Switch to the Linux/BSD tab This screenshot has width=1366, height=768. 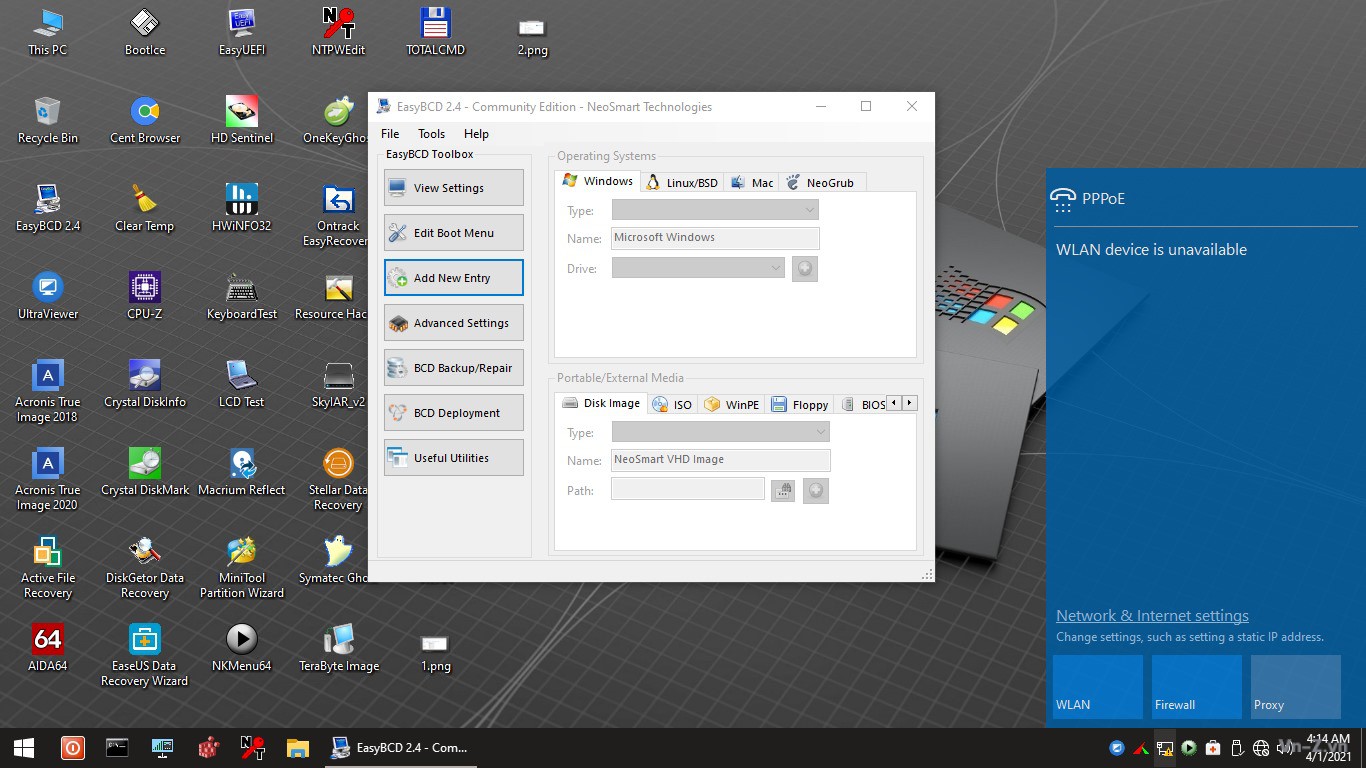(682, 183)
